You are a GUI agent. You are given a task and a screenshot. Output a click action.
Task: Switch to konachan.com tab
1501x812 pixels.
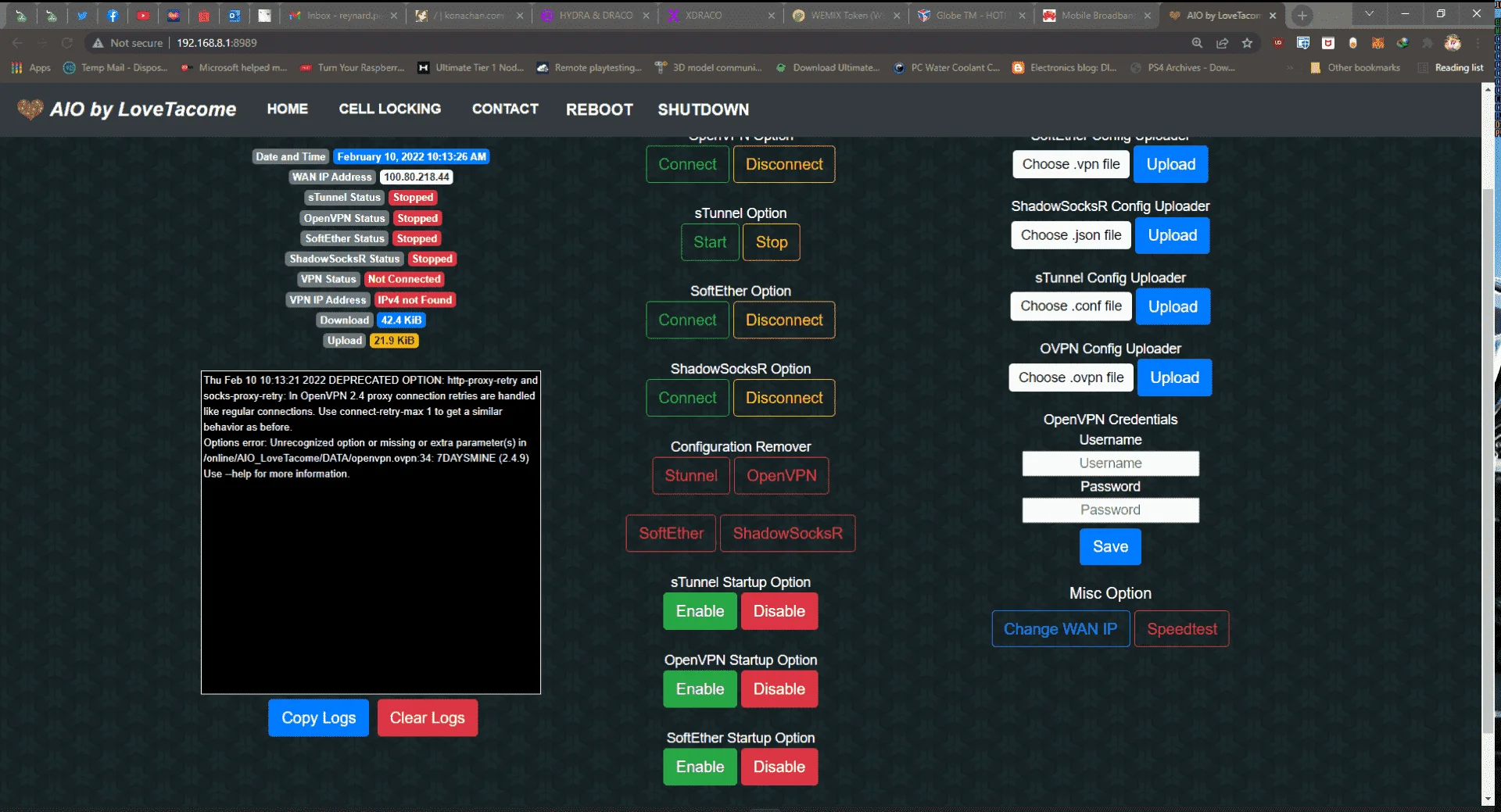(469, 15)
